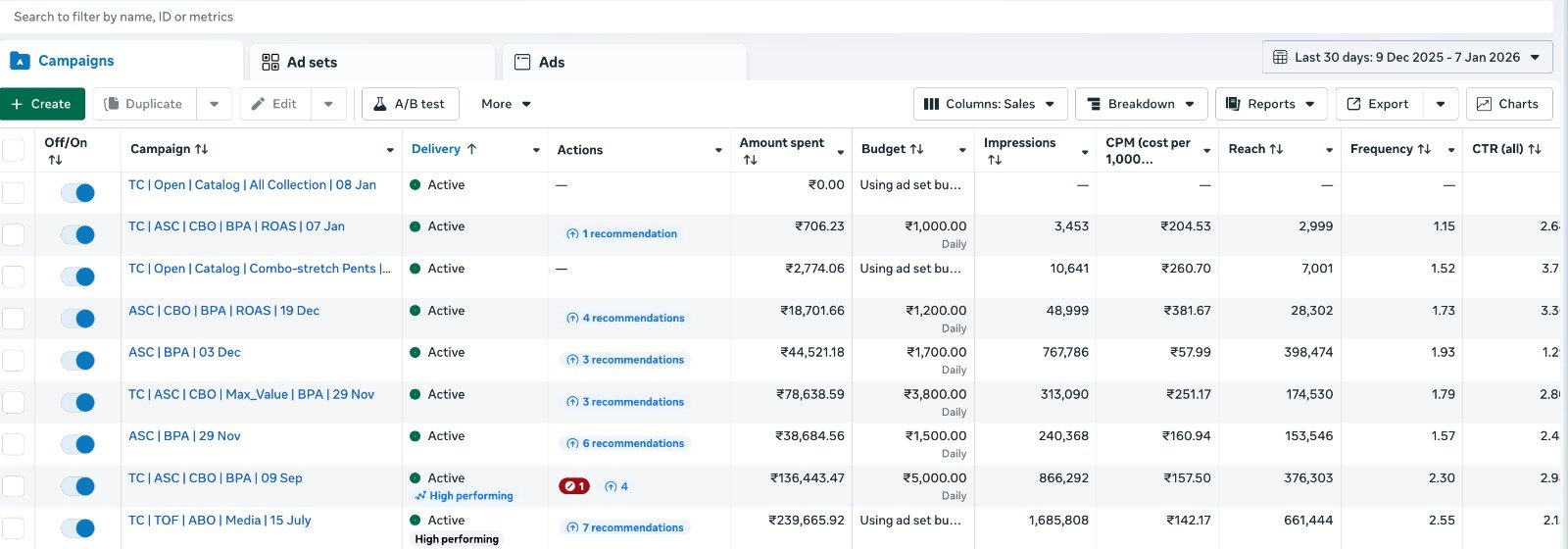Open the A/B test tool
The height and width of the screenshot is (549, 1568).
click(x=410, y=104)
